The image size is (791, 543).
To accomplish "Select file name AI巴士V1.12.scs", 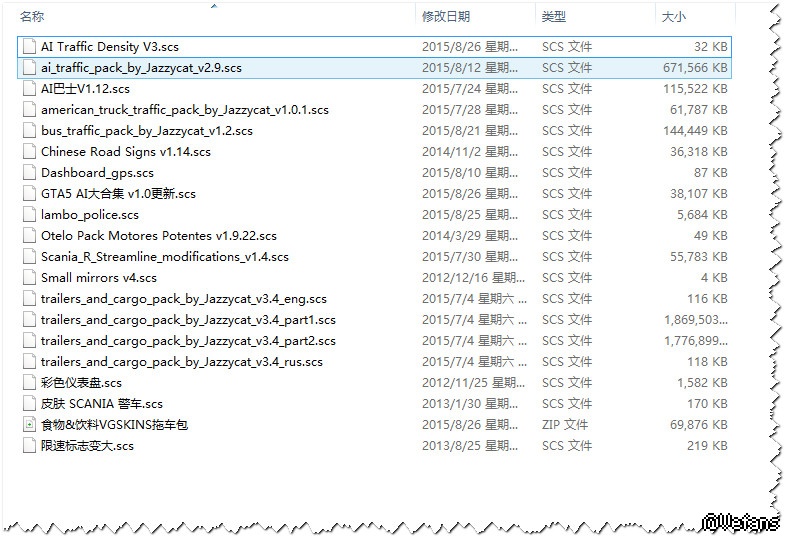I will pyautogui.click(x=85, y=89).
